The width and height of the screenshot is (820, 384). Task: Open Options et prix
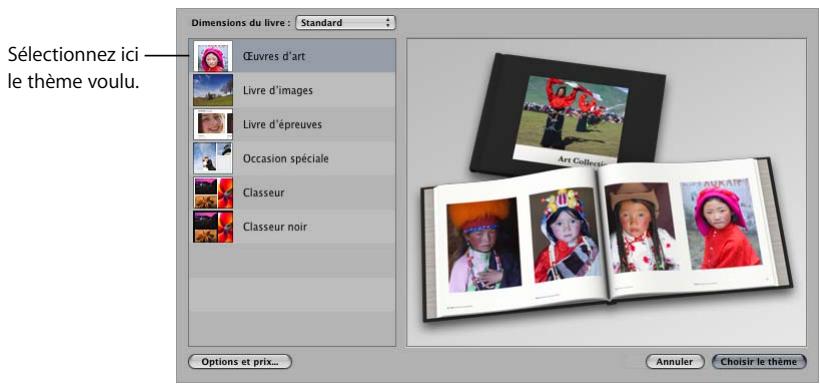tap(240, 362)
